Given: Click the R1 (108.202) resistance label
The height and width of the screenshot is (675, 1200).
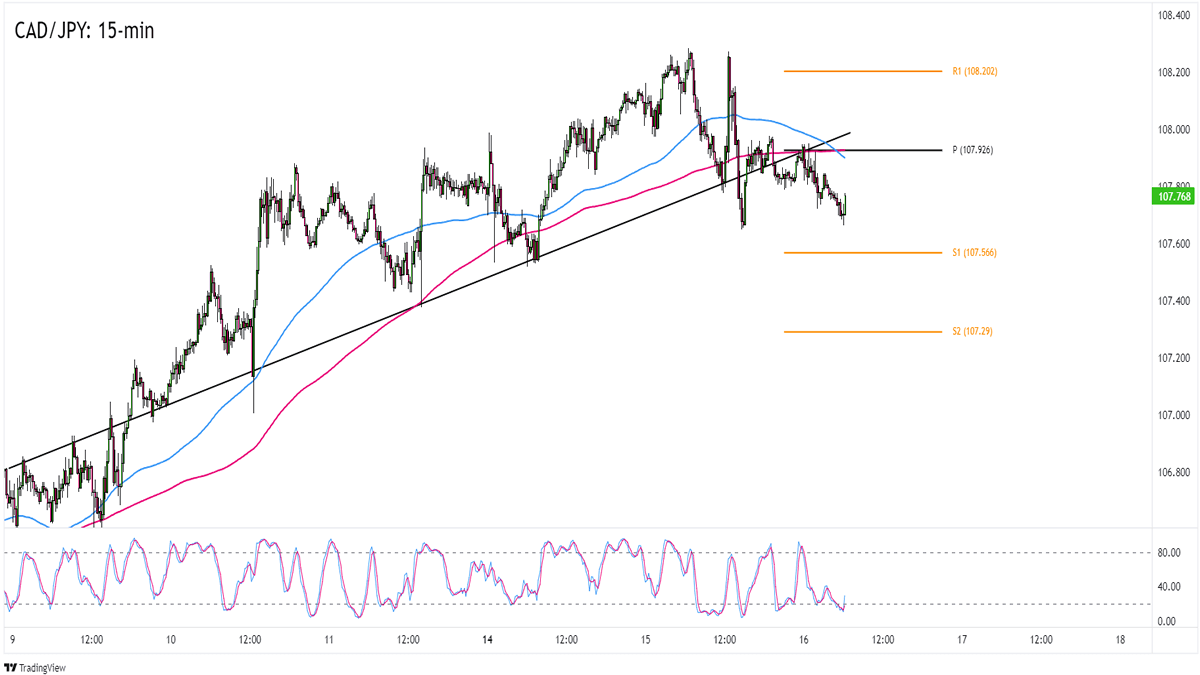Looking at the screenshot, I should 974,72.
